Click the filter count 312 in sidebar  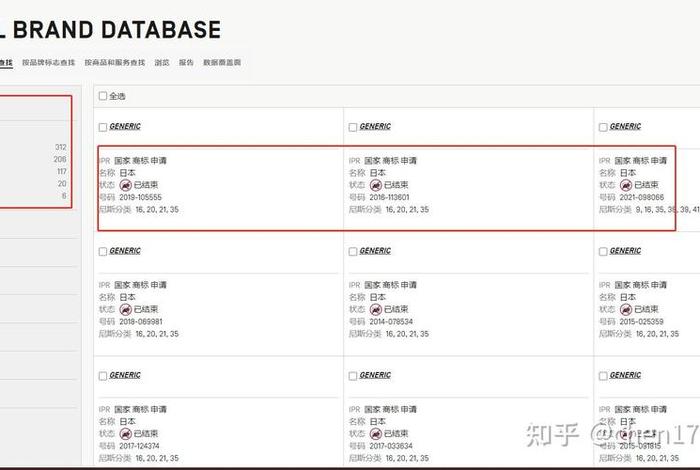61,147
